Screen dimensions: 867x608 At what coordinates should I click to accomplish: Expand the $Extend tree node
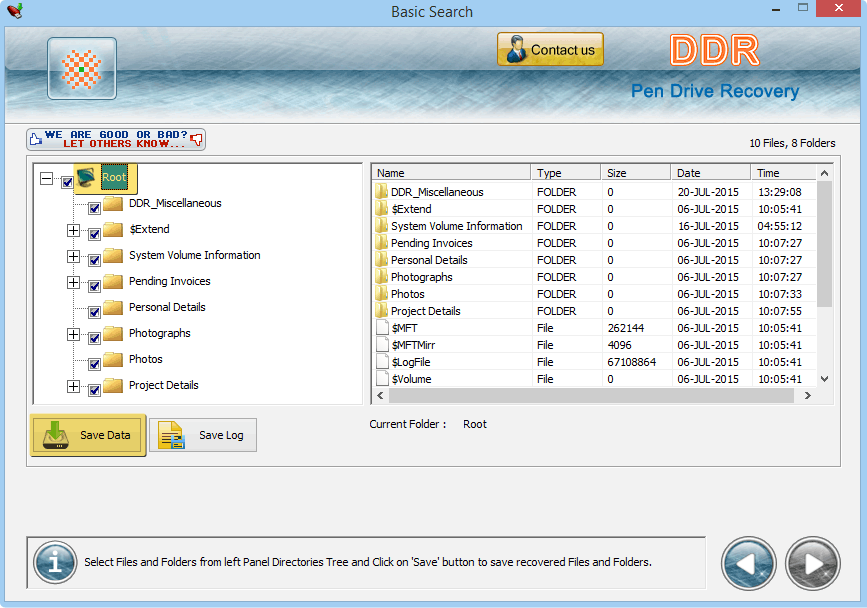(73, 230)
